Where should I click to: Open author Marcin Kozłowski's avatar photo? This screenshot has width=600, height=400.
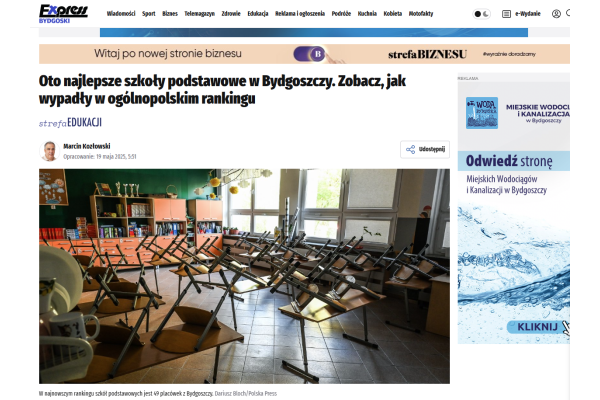point(49,151)
